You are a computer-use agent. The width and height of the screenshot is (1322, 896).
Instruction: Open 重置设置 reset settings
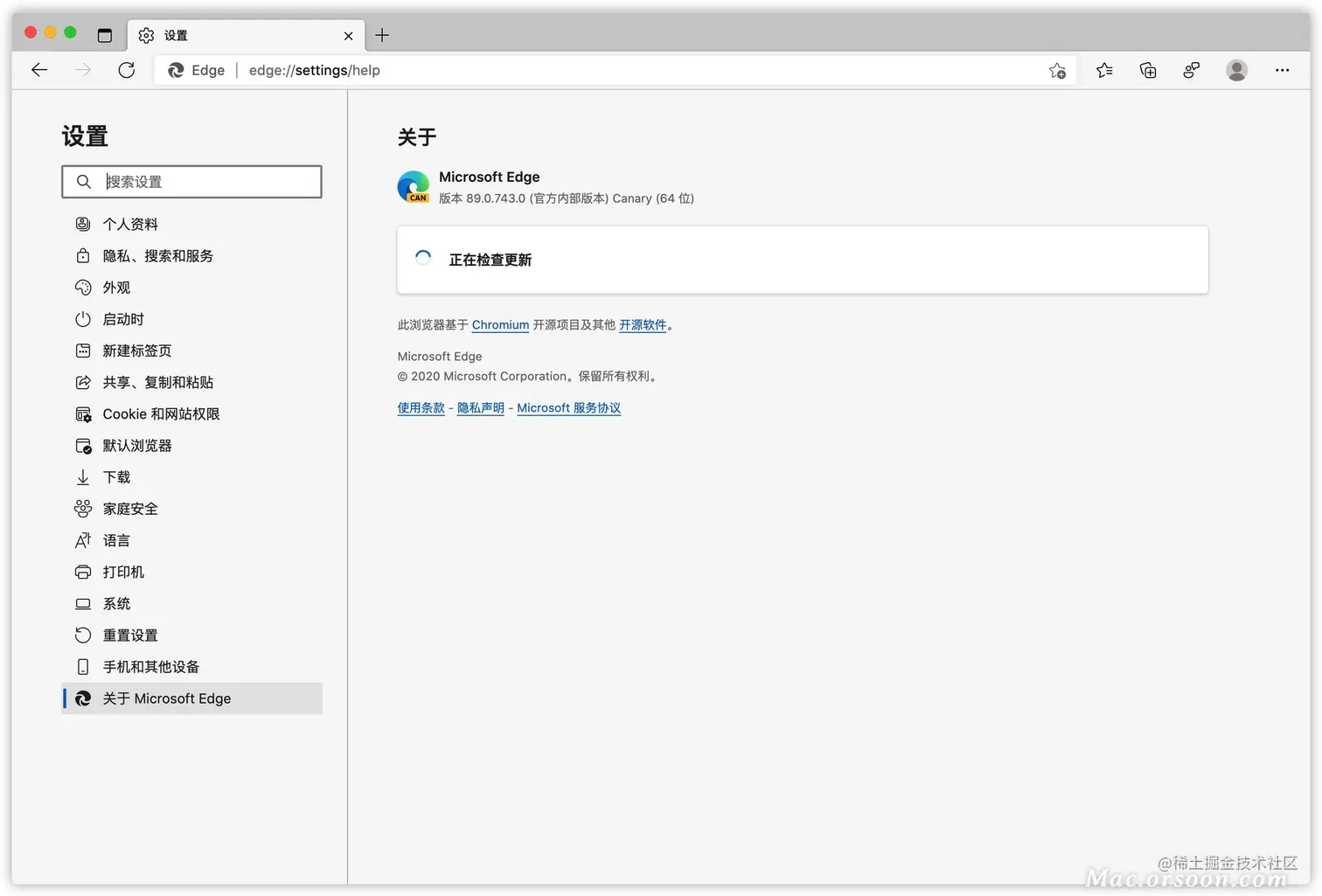pos(191,635)
